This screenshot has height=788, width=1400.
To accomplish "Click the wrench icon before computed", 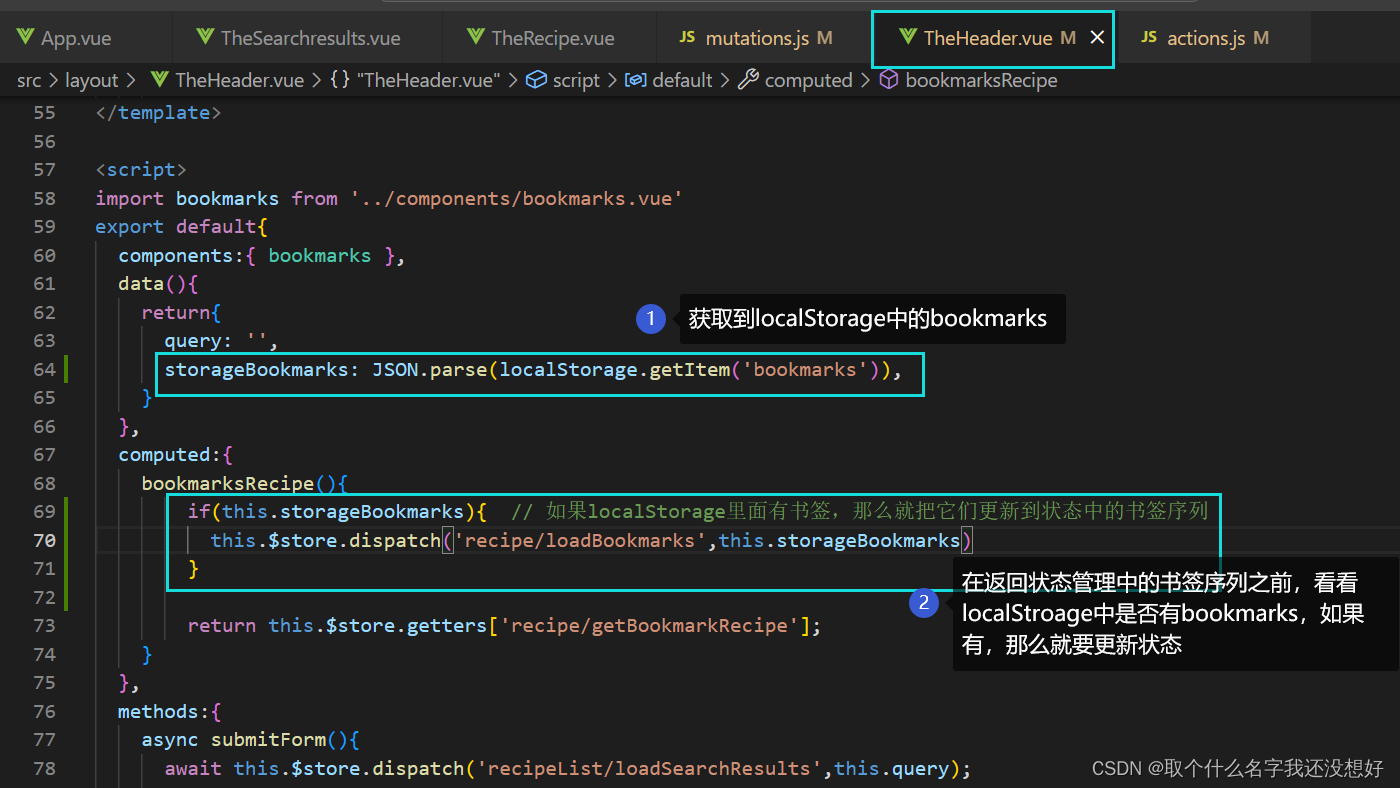I will pos(748,80).
